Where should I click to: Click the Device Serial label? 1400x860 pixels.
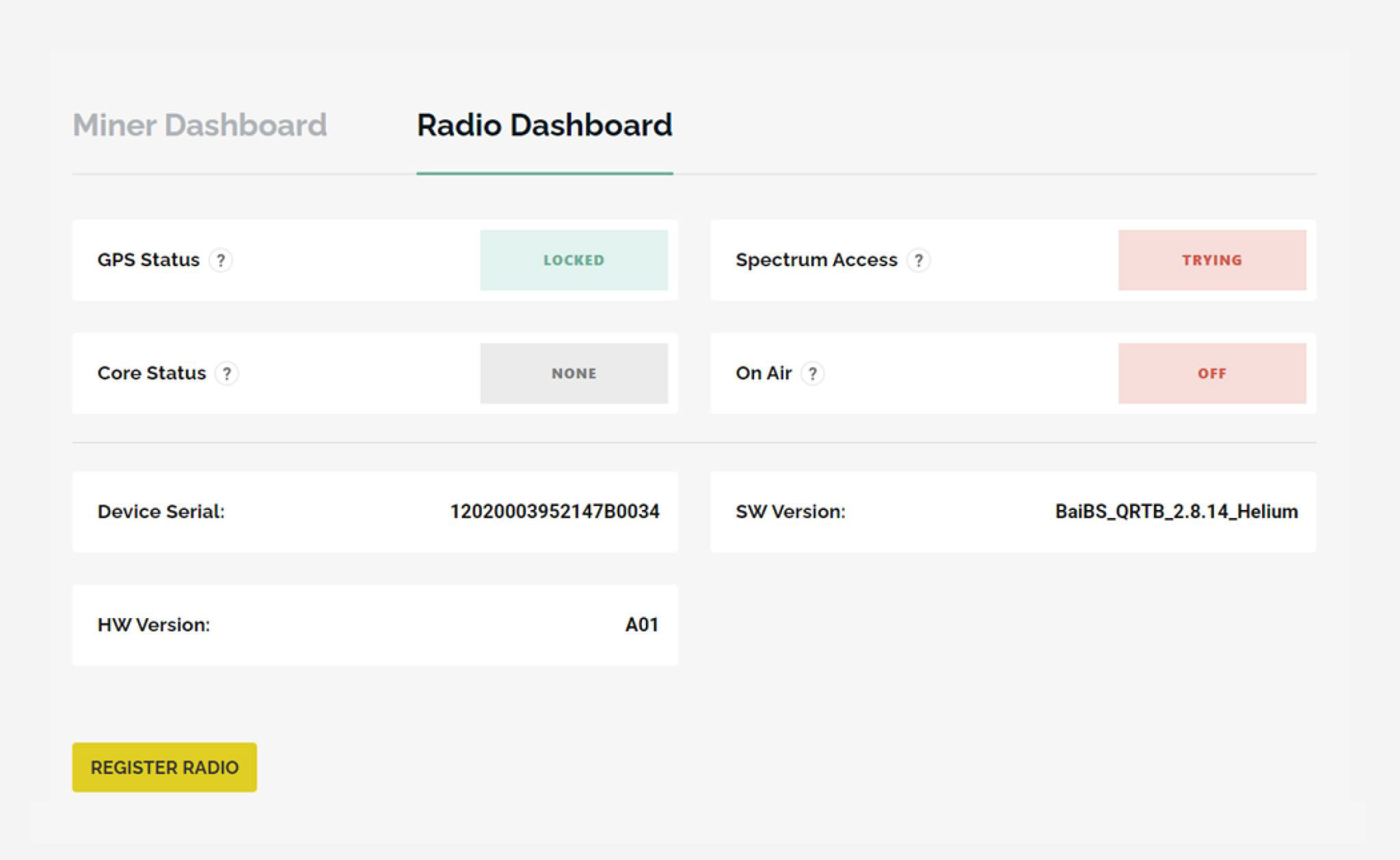[x=161, y=511]
